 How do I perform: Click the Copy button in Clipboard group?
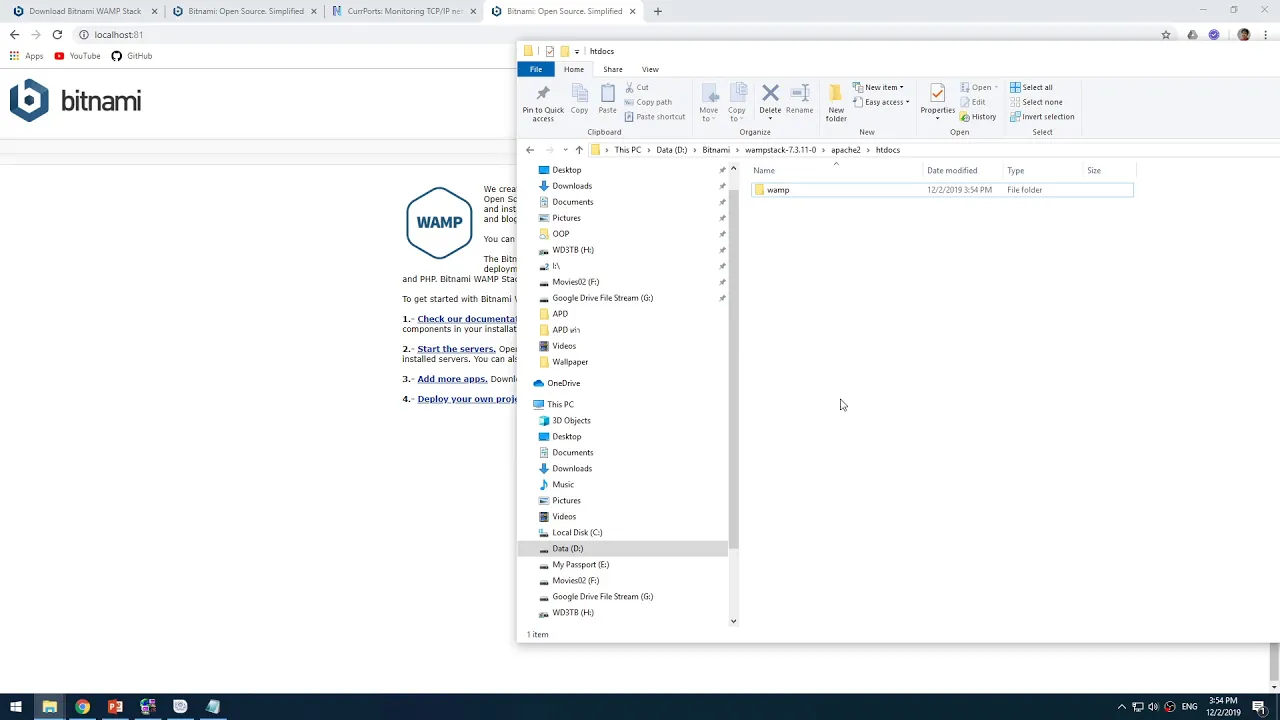pyautogui.click(x=579, y=100)
